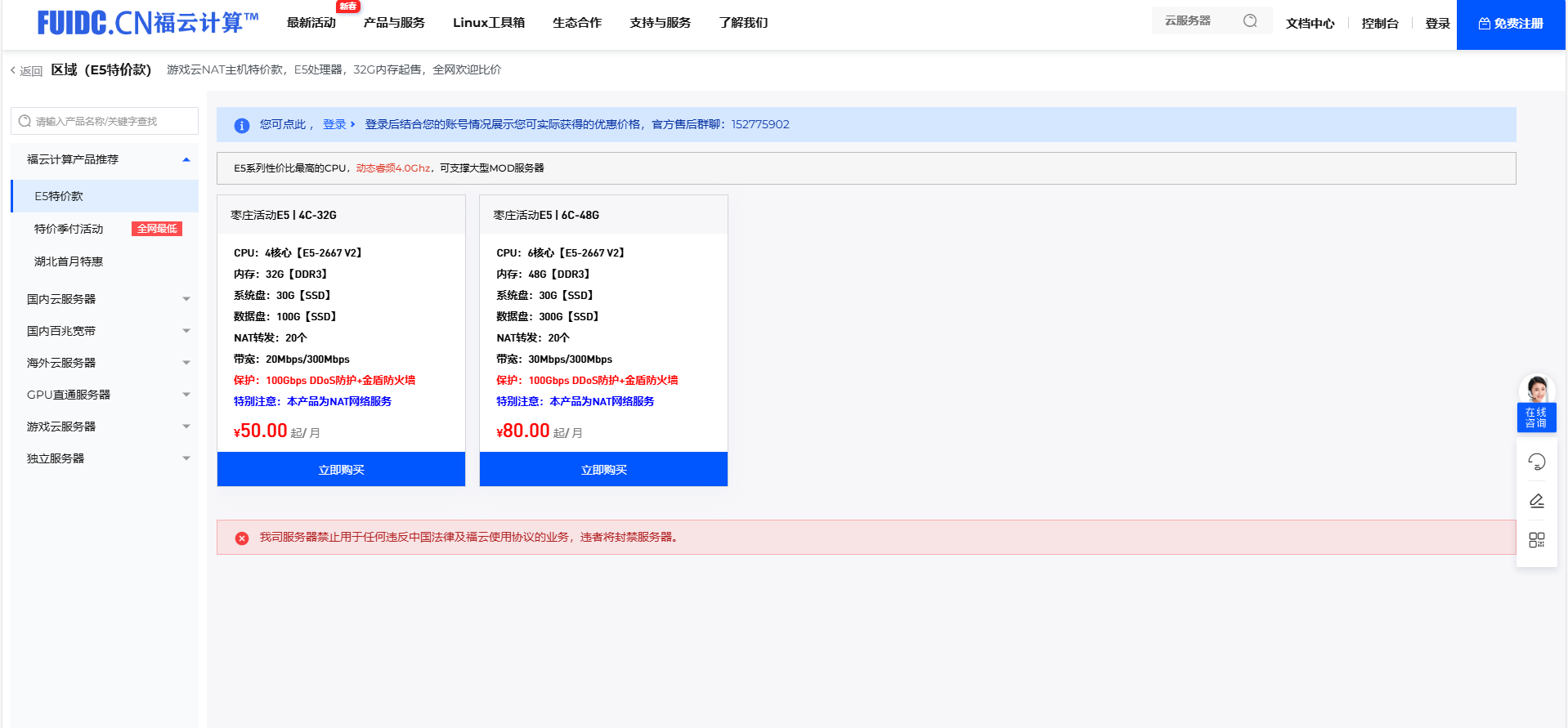This screenshot has height=728, width=1568.
Task: Click the search magnifier icon in header
Action: pyautogui.click(x=1249, y=21)
